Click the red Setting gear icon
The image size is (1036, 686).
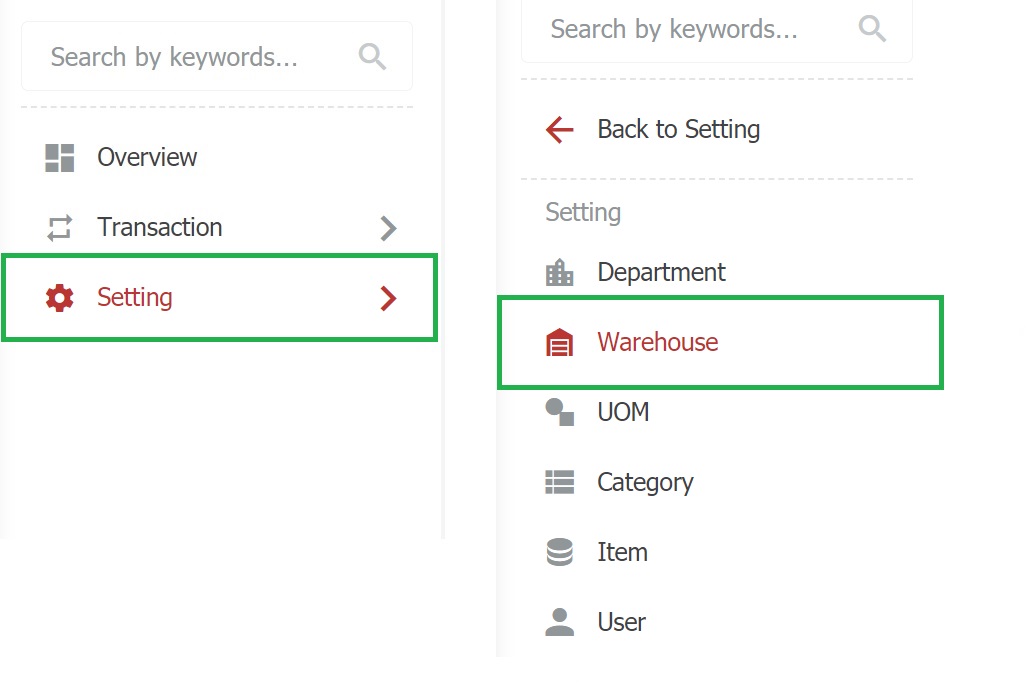coord(60,298)
